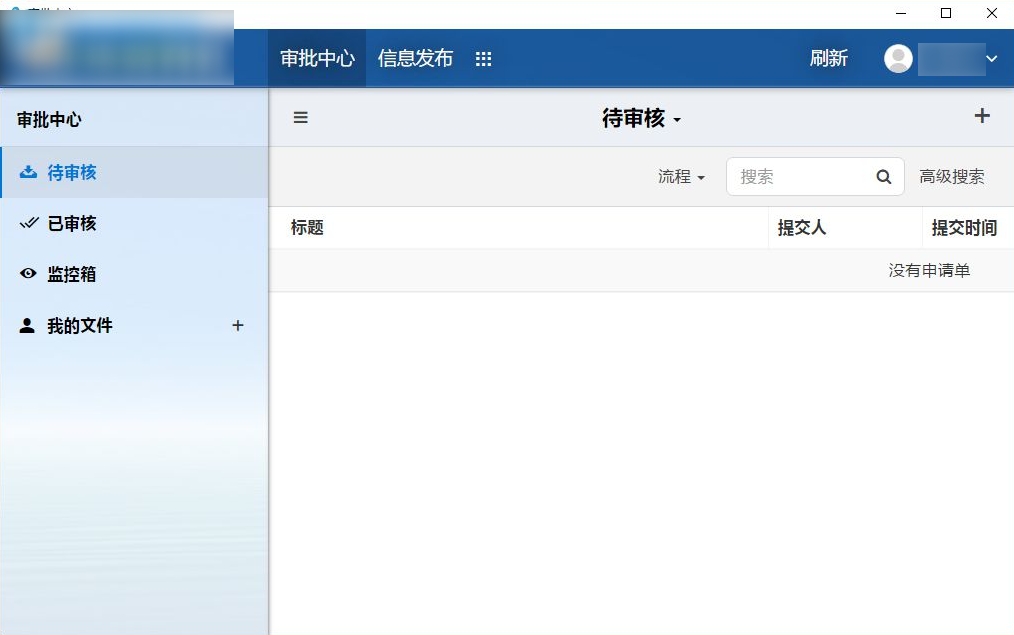Select 我的文件 in the sidebar
The image size is (1014, 635).
(x=80, y=325)
